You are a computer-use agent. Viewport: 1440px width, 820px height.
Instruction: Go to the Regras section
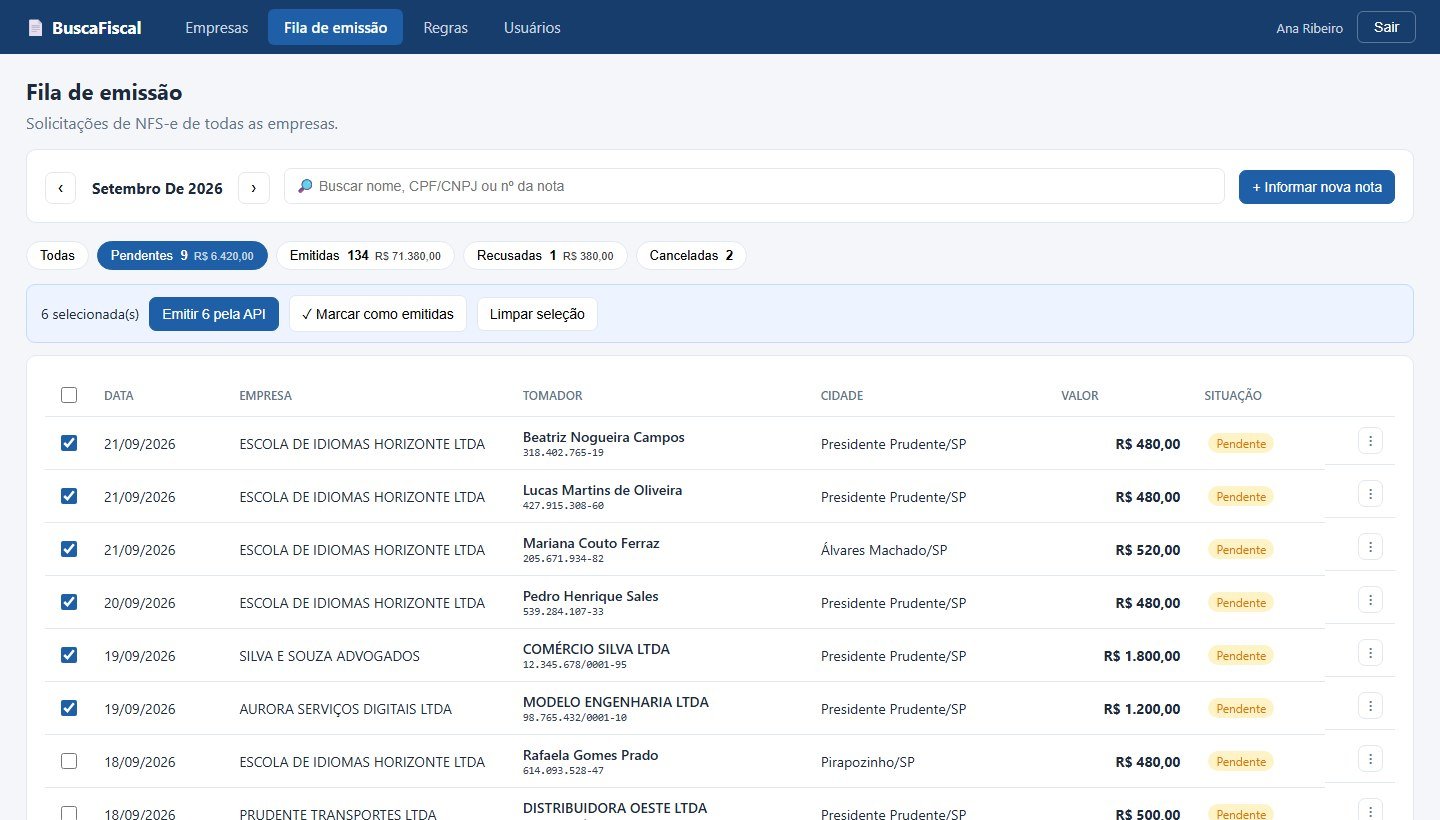[x=445, y=28]
